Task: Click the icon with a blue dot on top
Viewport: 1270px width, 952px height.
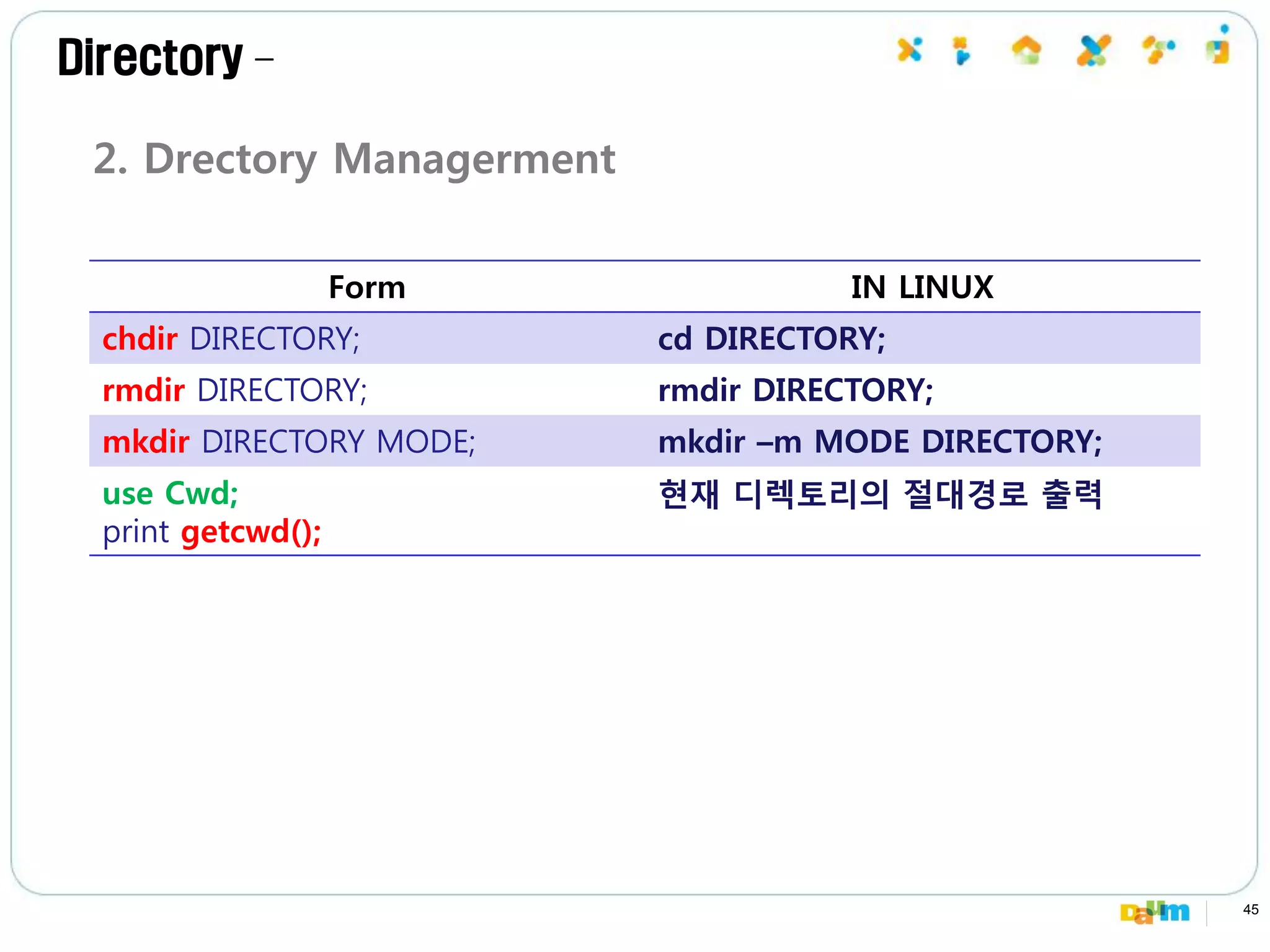Action: (x=1219, y=45)
